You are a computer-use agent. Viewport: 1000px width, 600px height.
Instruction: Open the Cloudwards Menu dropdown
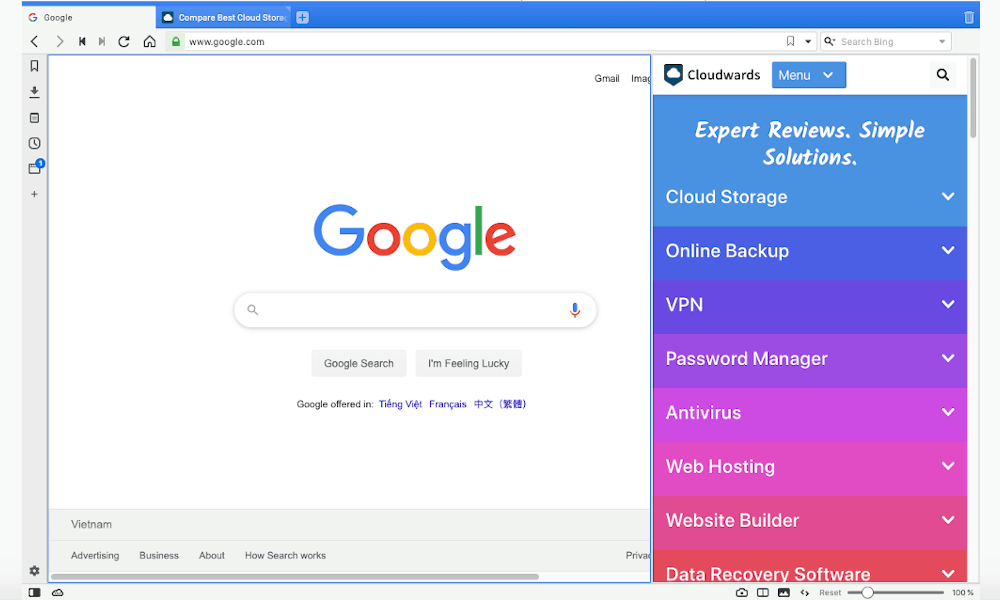(809, 75)
